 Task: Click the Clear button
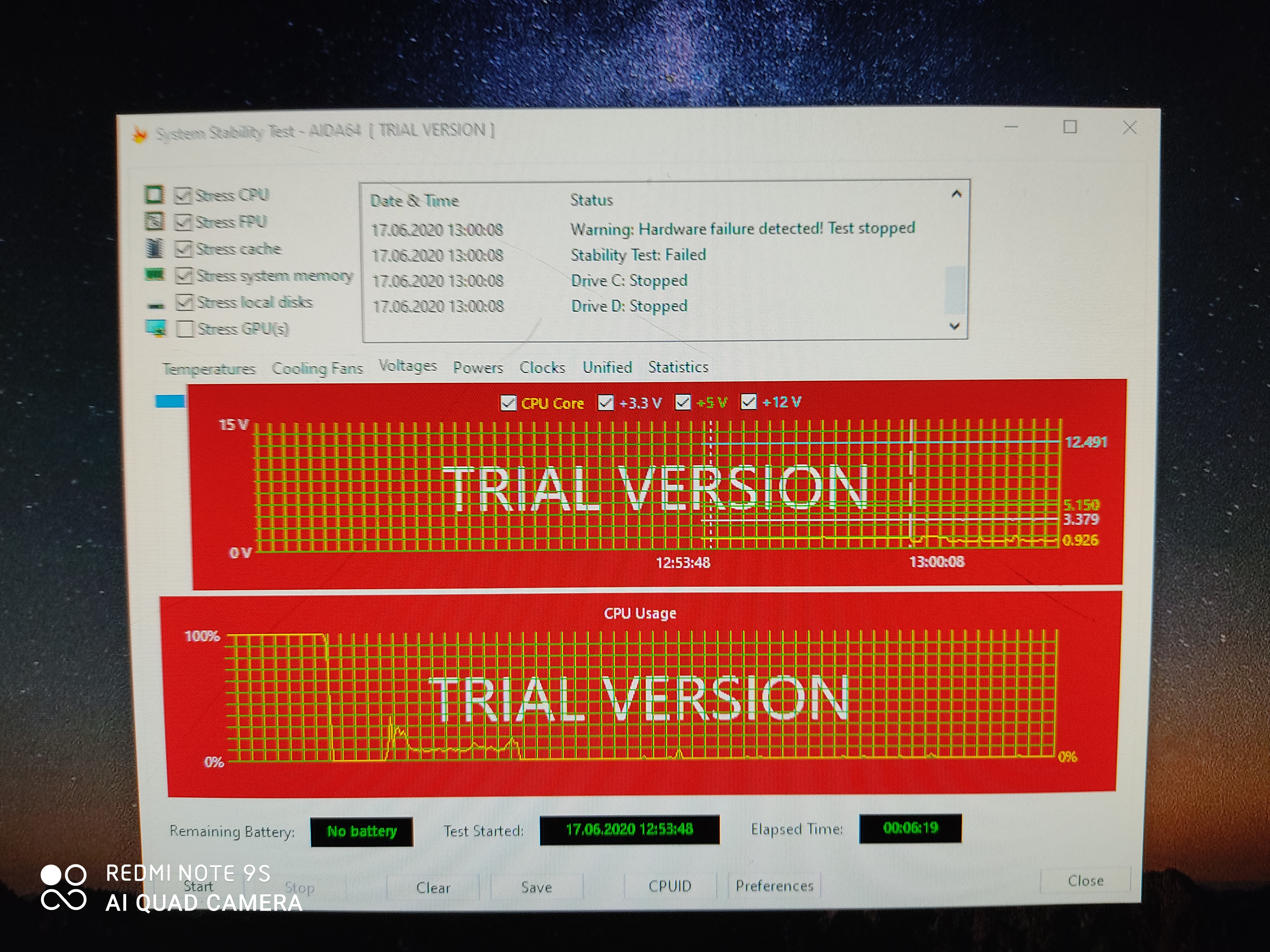(433, 888)
